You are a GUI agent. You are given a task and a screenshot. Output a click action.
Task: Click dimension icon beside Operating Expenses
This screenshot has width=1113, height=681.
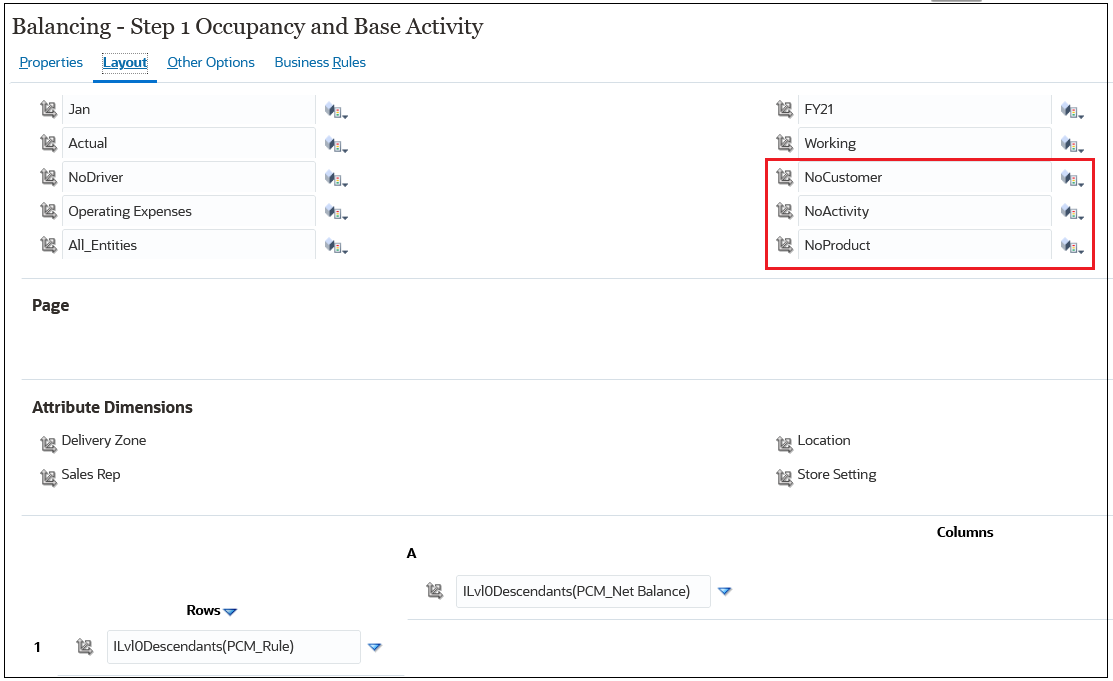coord(48,212)
